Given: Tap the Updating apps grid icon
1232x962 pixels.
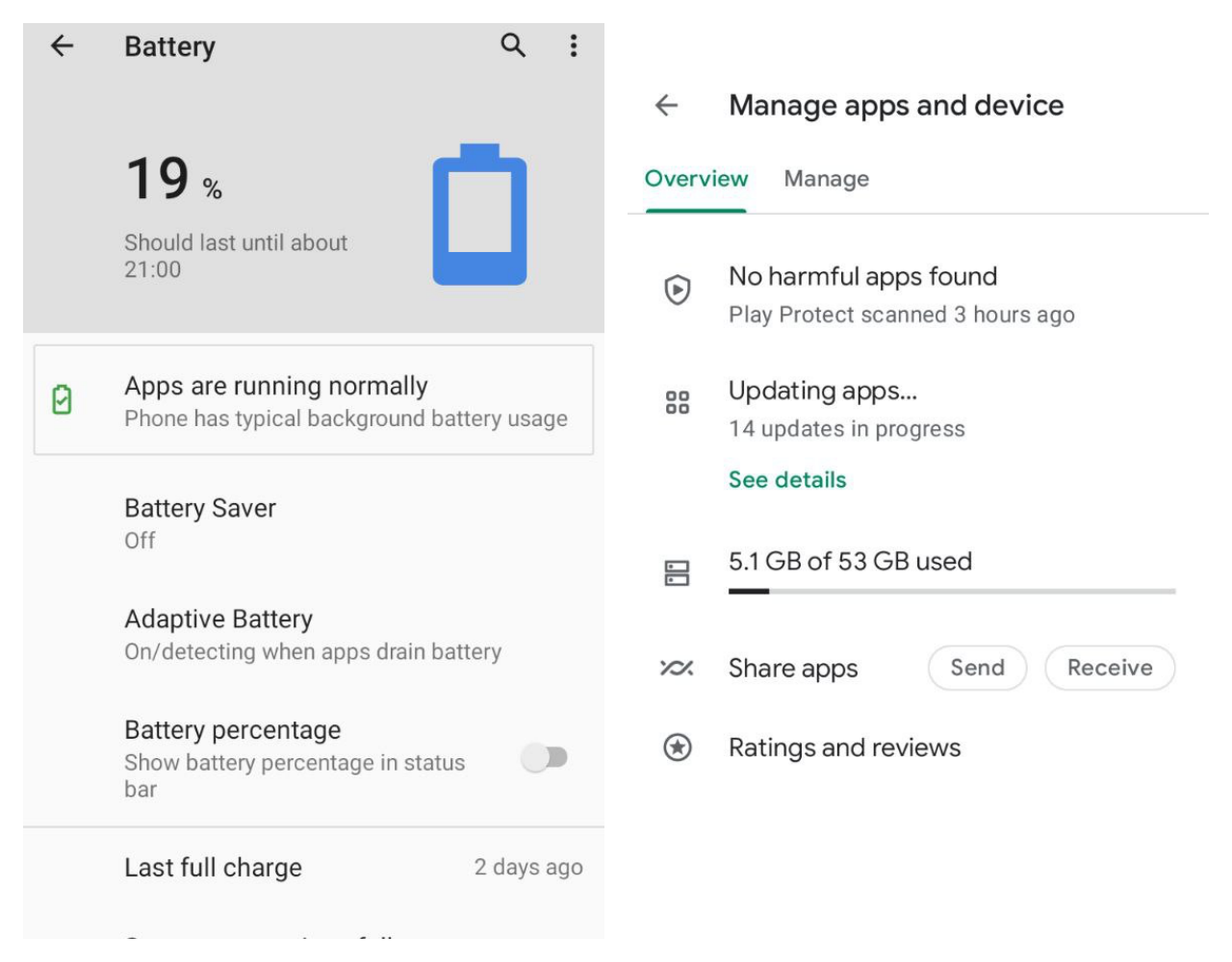Looking at the screenshot, I should (678, 402).
